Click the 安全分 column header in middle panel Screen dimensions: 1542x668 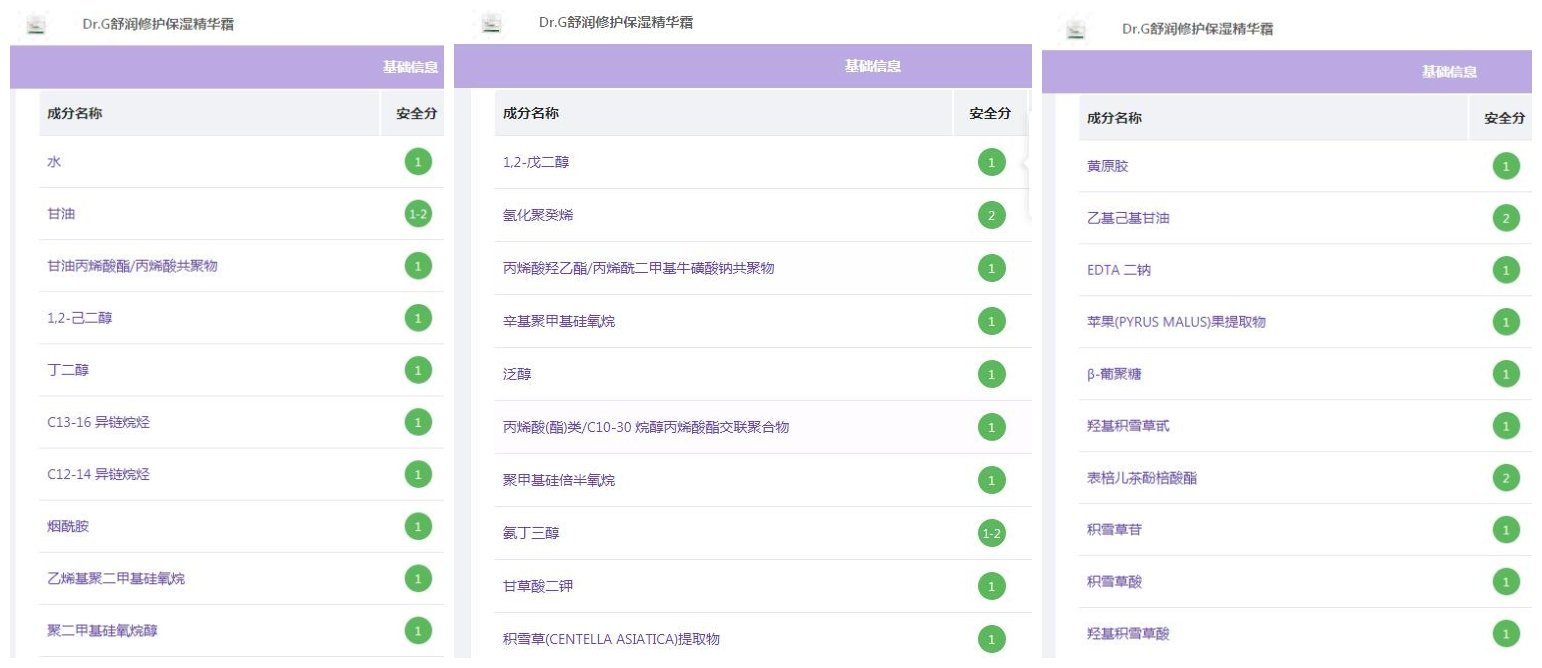(x=990, y=113)
